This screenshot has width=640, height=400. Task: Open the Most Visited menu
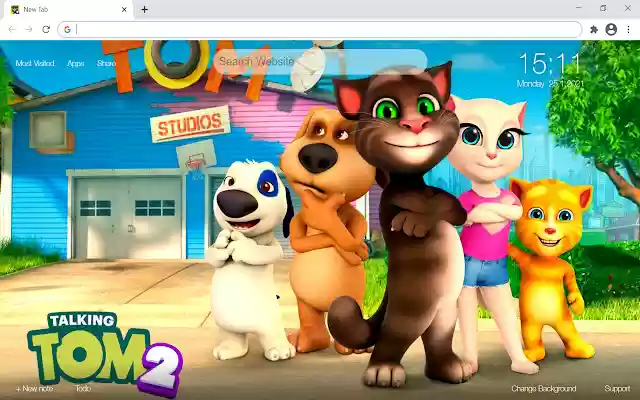[35, 63]
